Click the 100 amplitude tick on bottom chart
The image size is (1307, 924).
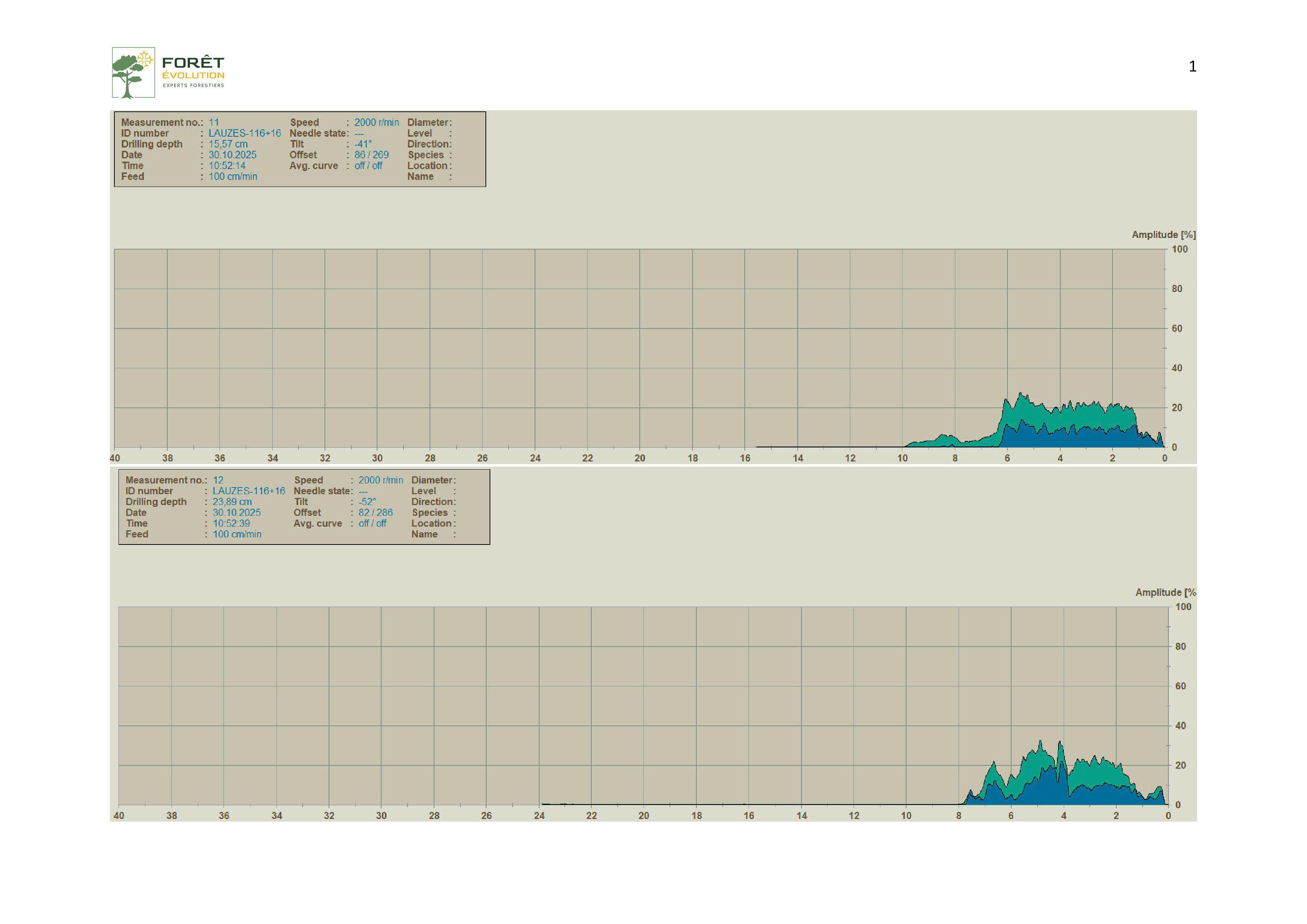[1183, 607]
